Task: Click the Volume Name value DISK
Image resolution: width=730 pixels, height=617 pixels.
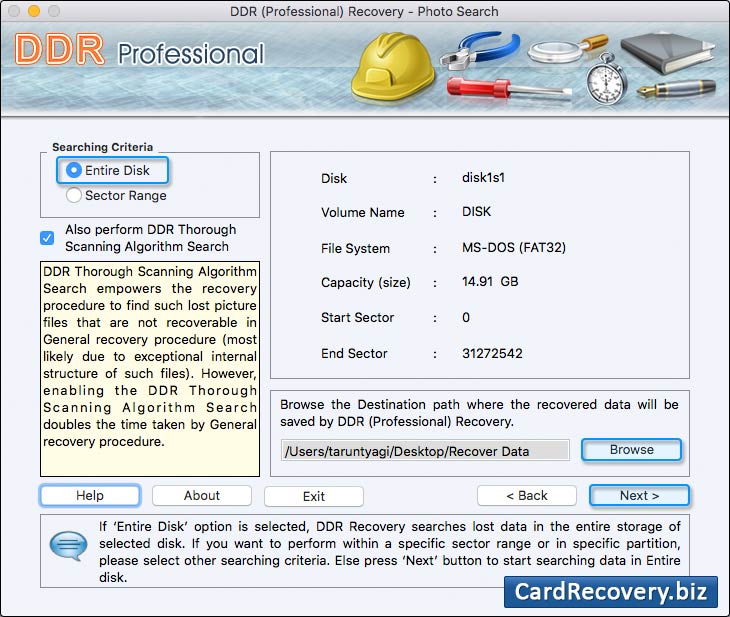Action: 476,211
